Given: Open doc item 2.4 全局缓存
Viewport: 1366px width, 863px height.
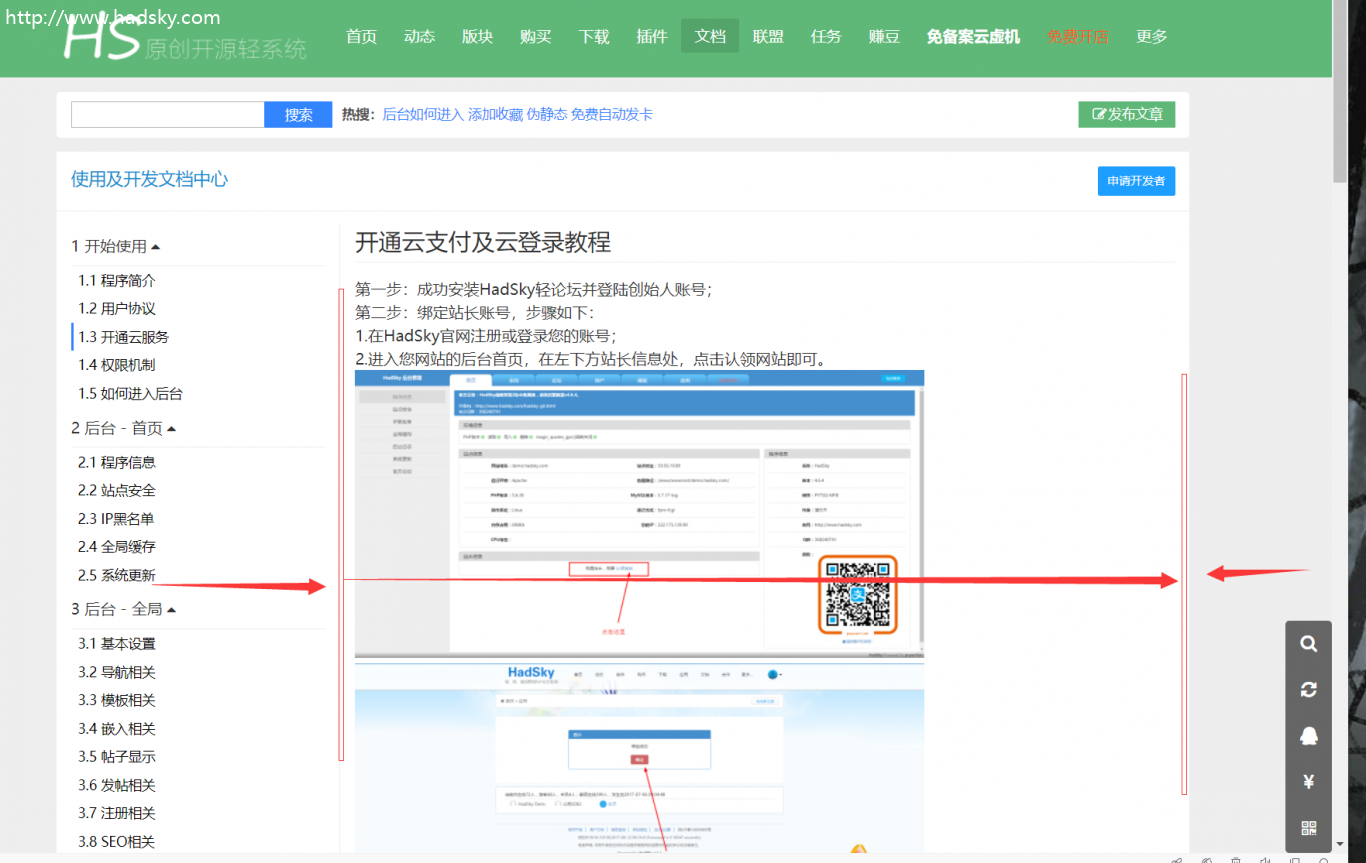Looking at the screenshot, I should pyautogui.click(x=117, y=546).
